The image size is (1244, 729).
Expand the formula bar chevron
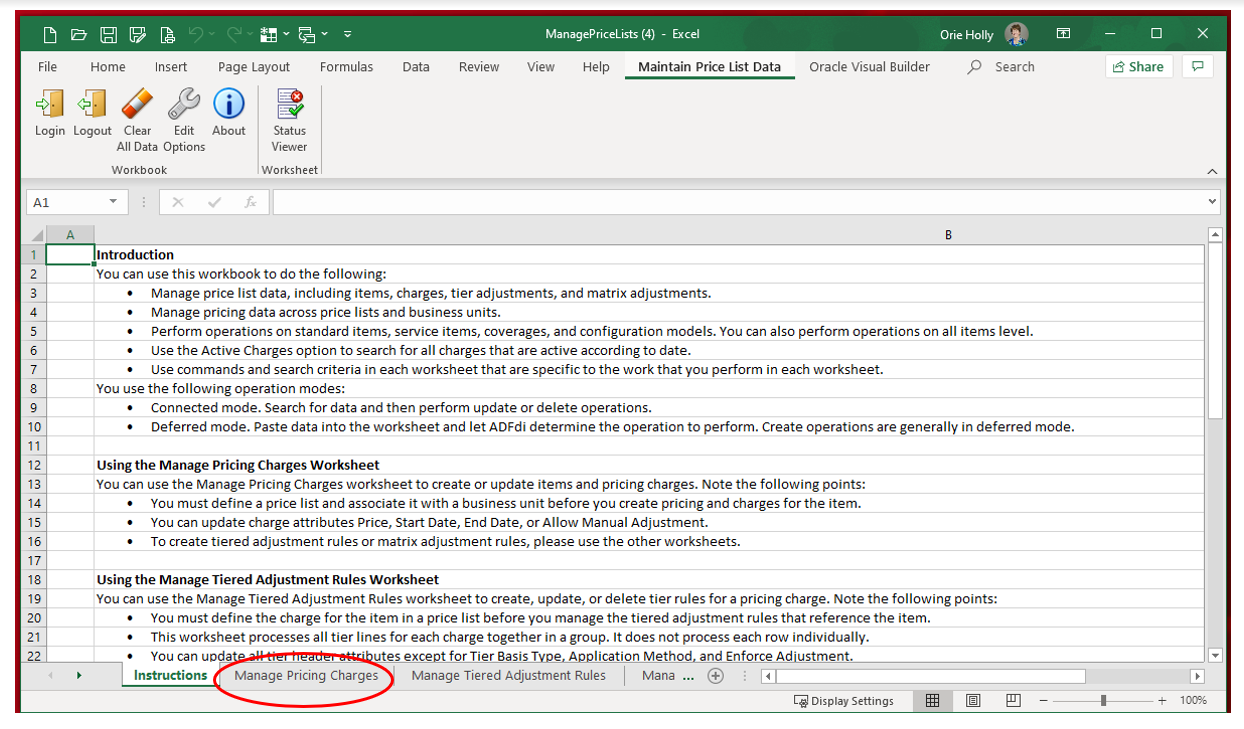[1213, 202]
